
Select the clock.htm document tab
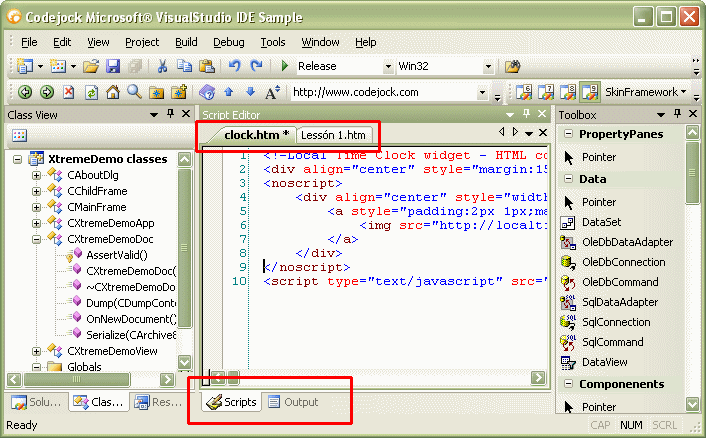point(256,135)
